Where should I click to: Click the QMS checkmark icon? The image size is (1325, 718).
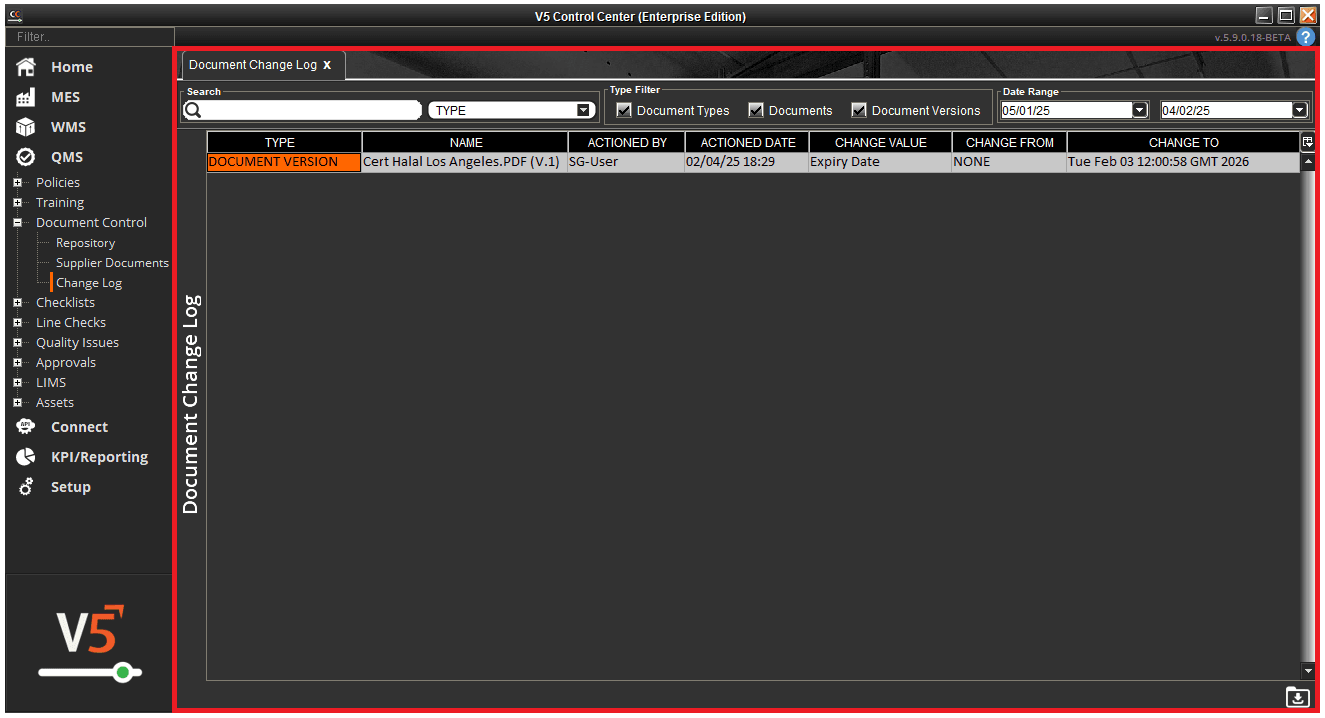click(27, 157)
